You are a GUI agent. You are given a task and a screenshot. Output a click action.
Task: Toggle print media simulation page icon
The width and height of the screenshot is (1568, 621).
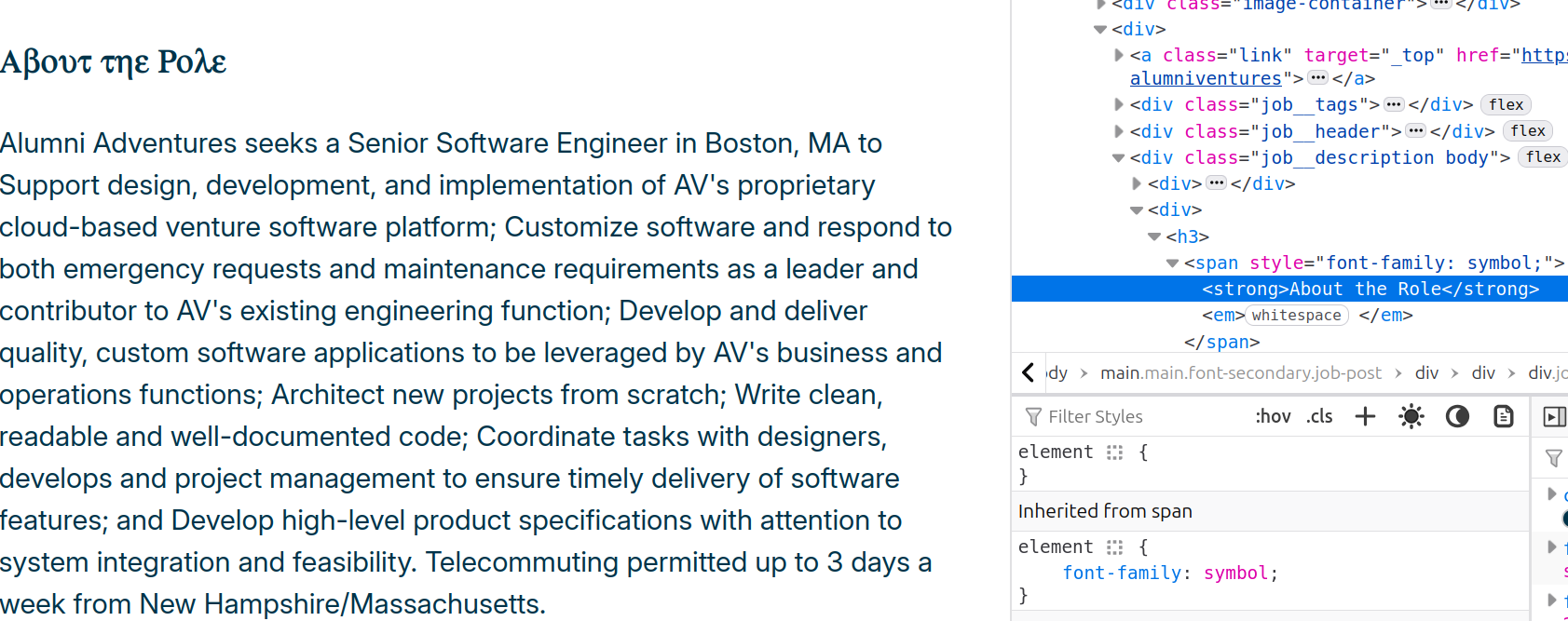1504,416
